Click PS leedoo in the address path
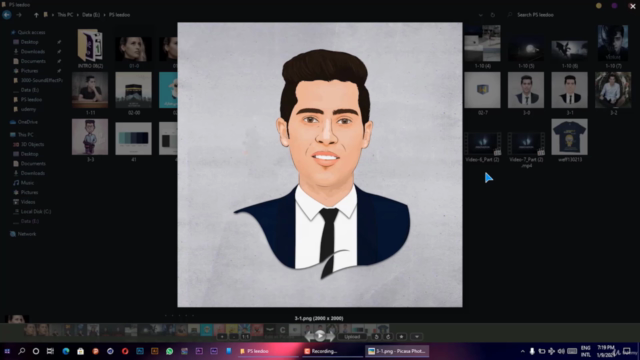 click(119, 15)
